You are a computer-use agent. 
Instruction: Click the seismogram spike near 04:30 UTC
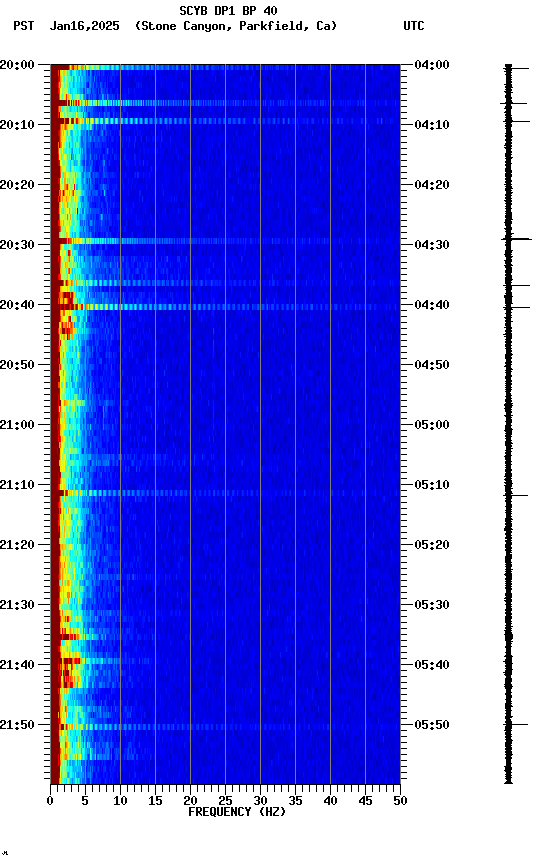click(x=516, y=239)
